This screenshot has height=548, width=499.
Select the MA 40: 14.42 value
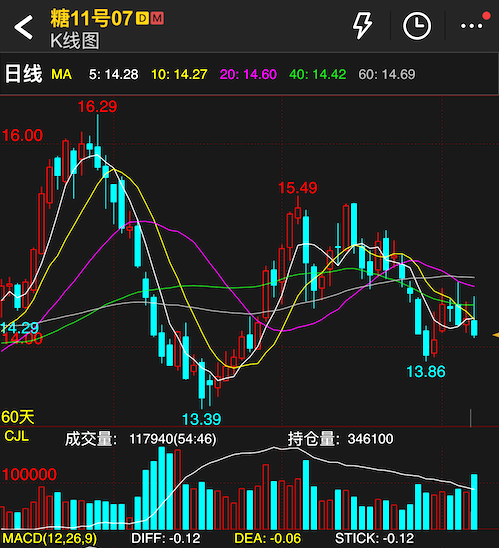318,74
